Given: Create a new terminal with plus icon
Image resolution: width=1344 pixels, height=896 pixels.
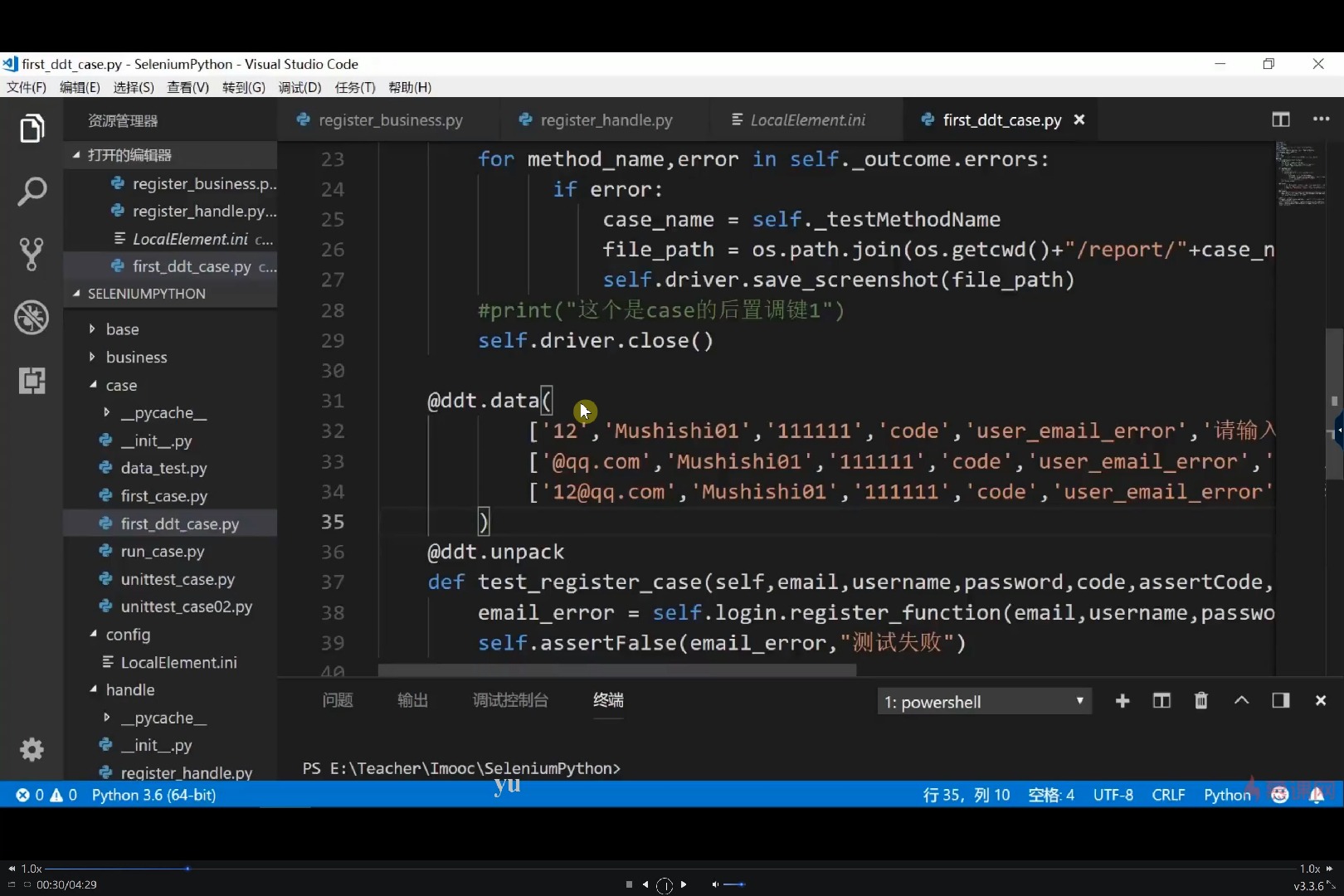Looking at the screenshot, I should (1122, 701).
